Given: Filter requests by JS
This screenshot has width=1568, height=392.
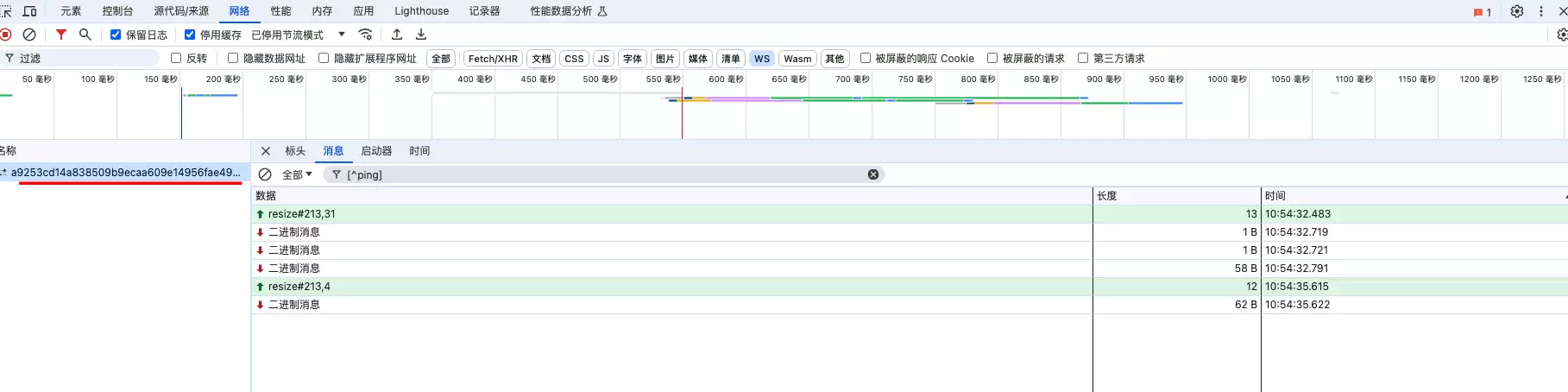Looking at the screenshot, I should [603, 59].
